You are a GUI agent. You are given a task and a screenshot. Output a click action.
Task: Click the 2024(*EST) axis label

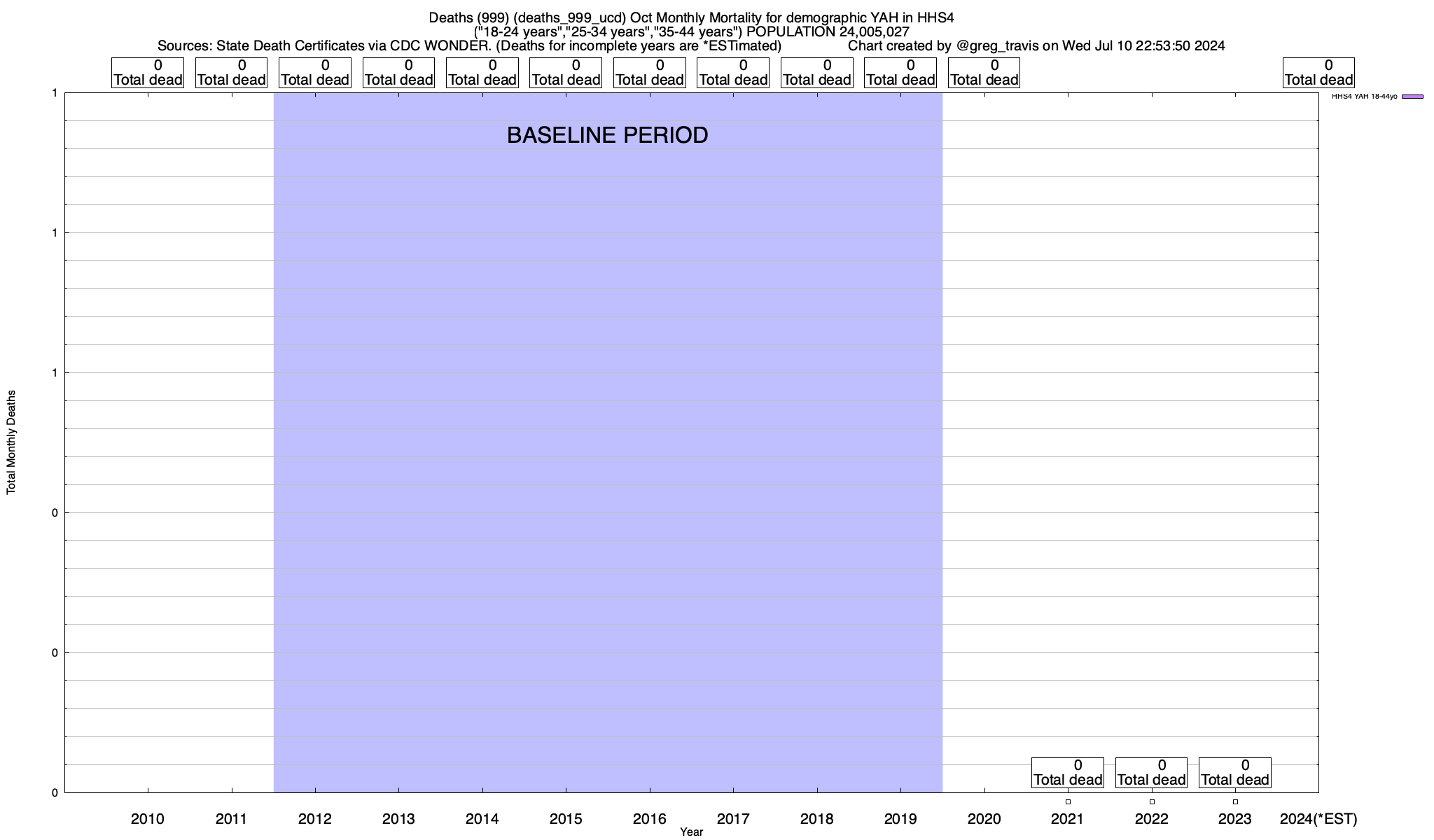tap(1318, 819)
